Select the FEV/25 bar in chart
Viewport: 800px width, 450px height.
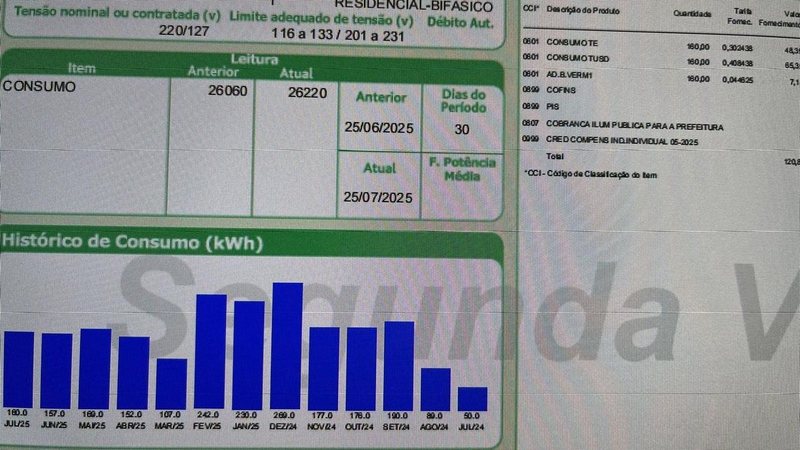[x=211, y=351]
